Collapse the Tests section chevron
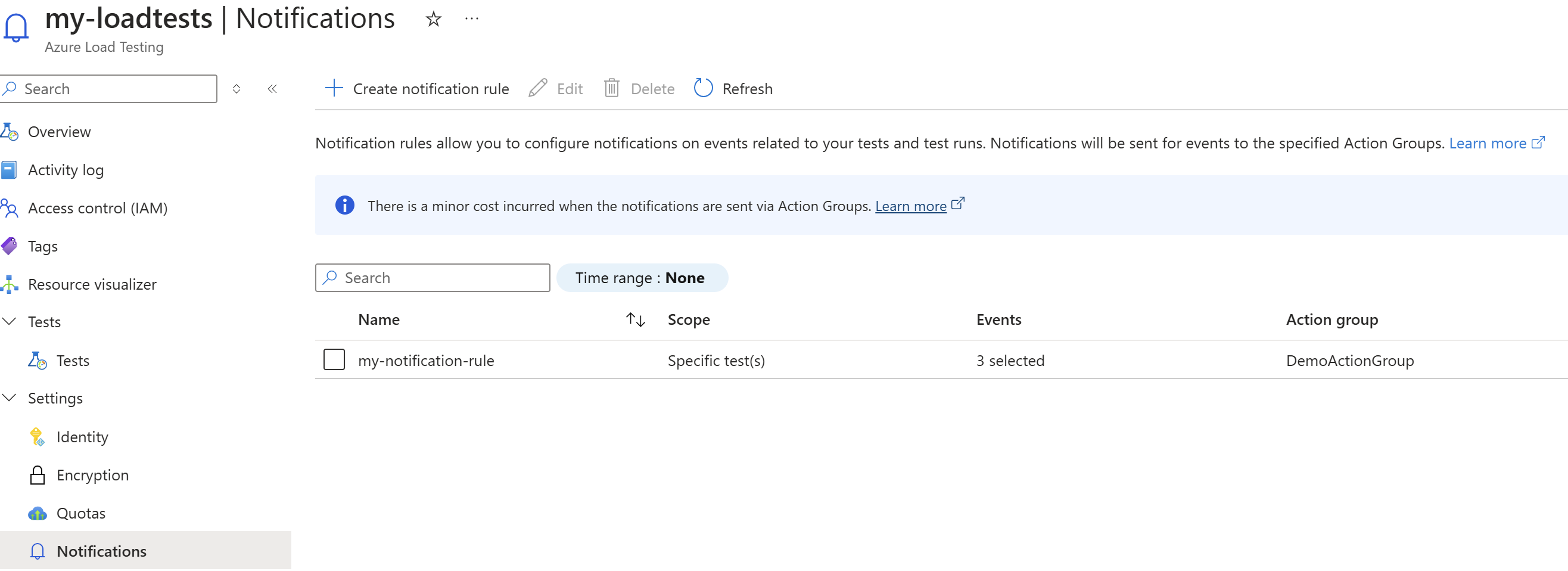Viewport: 1568px width, 571px height. 9,321
